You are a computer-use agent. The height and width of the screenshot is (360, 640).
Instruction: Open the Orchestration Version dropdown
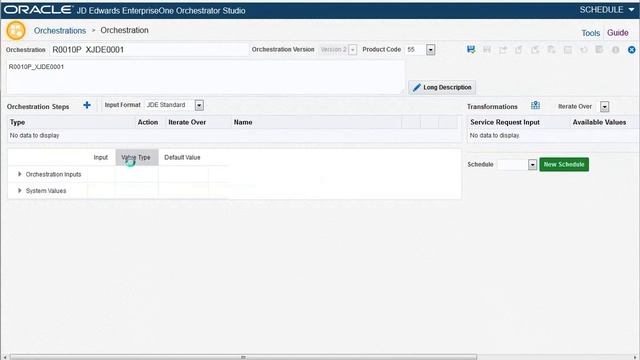(353, 50)
